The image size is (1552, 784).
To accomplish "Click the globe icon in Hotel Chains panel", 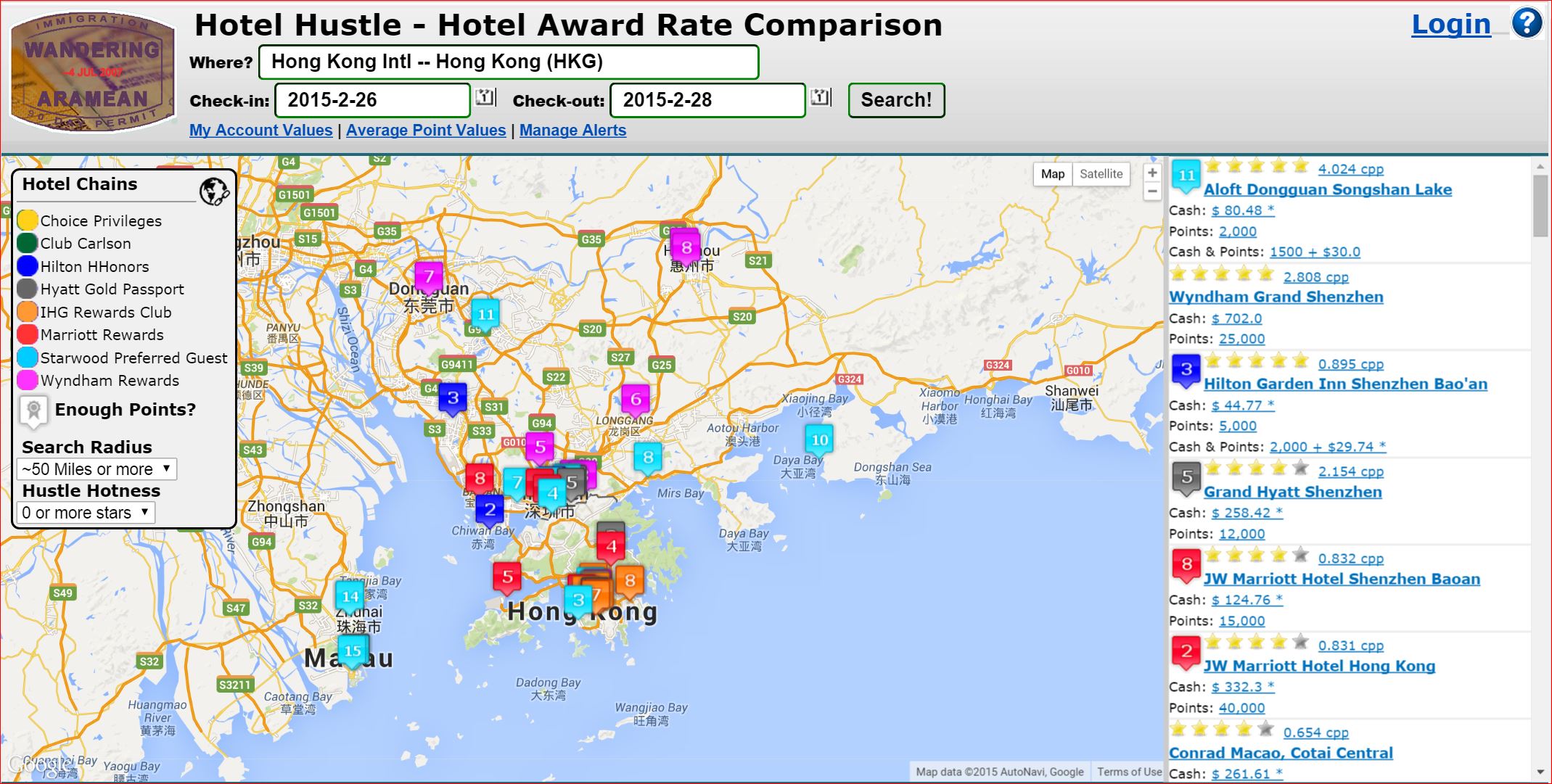I will [214, 191].
